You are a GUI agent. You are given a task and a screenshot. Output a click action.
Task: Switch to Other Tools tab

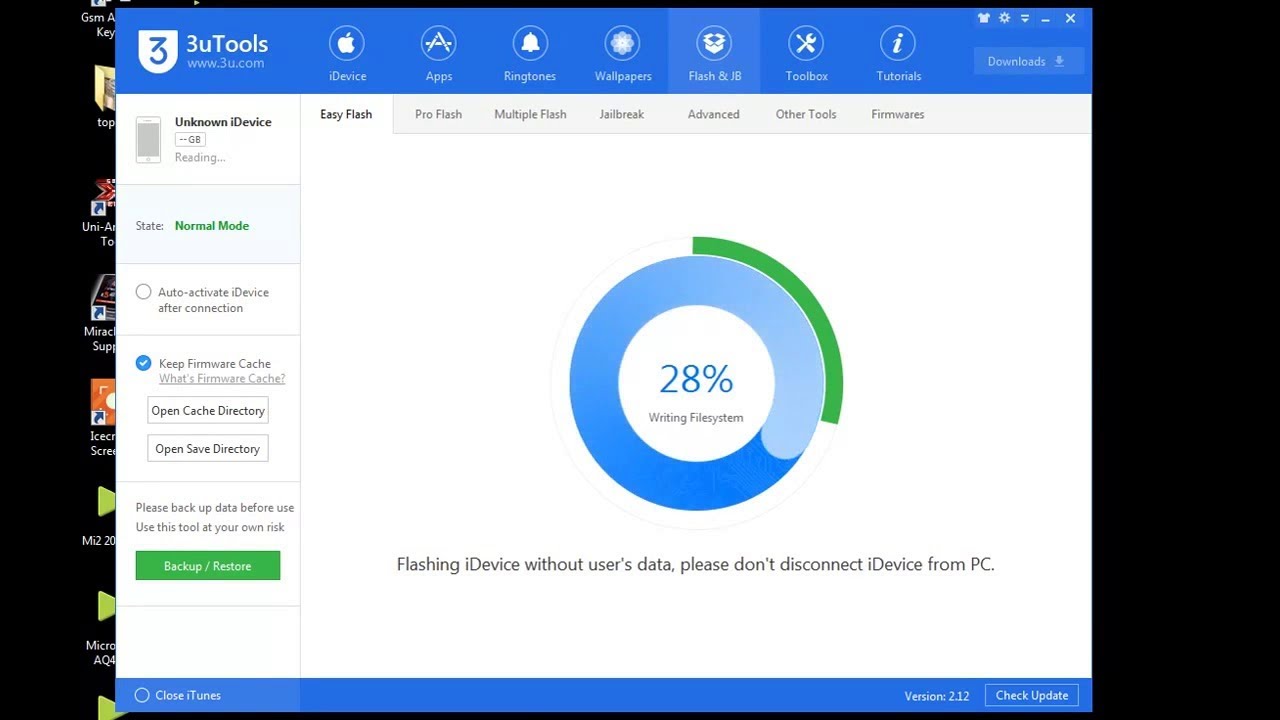pos(806,114)
